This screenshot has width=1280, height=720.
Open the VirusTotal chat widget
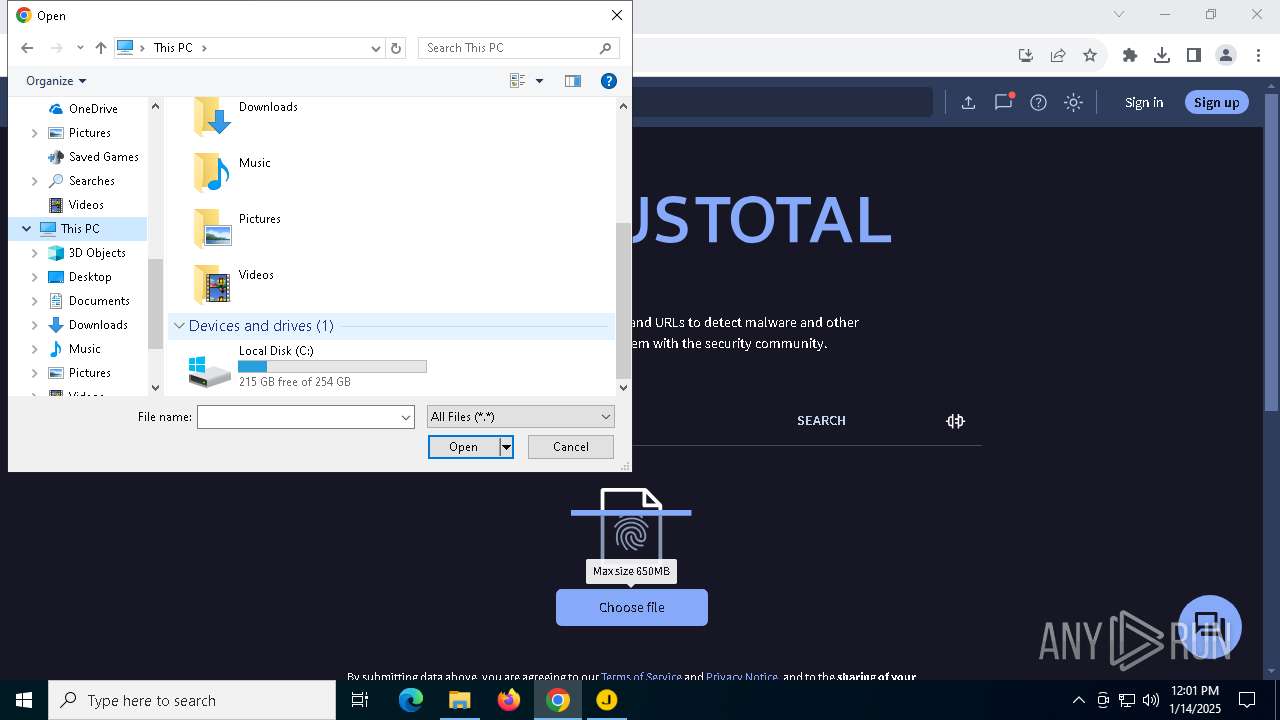tap(1210, 627)
